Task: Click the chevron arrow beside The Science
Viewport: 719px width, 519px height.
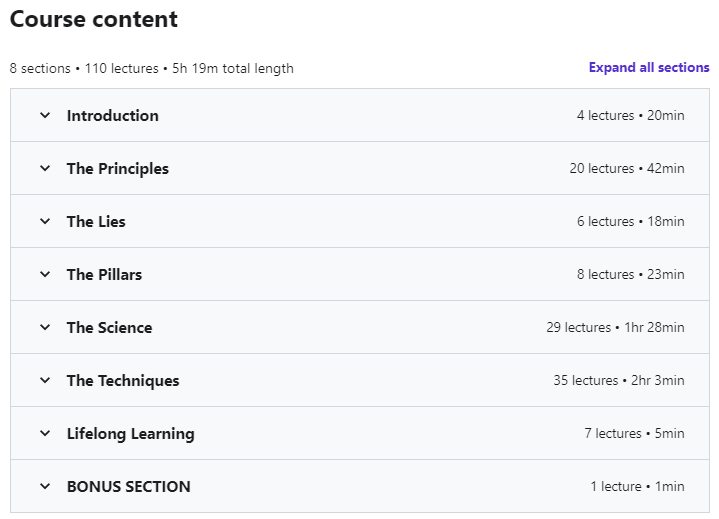Action: (45, 327)
